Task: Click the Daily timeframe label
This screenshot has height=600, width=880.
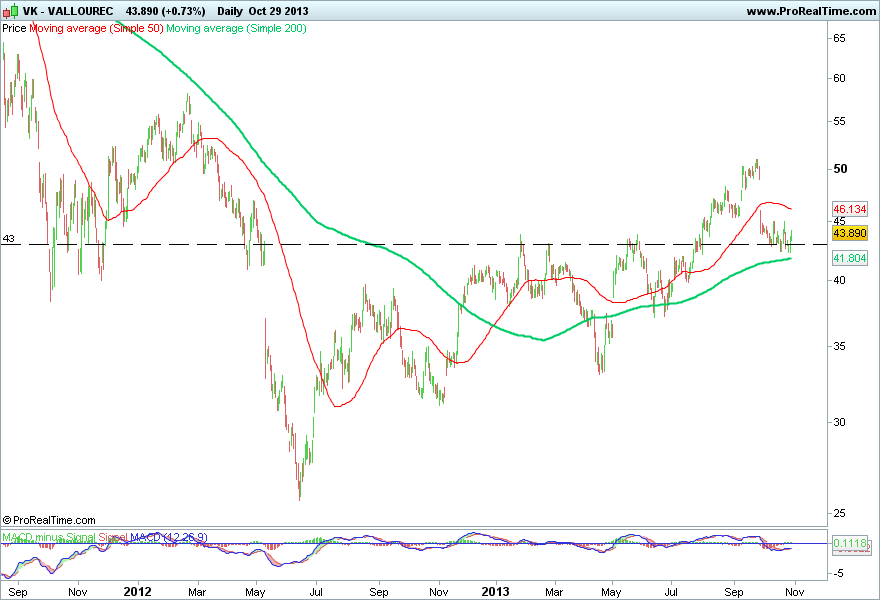Action: 230,11
